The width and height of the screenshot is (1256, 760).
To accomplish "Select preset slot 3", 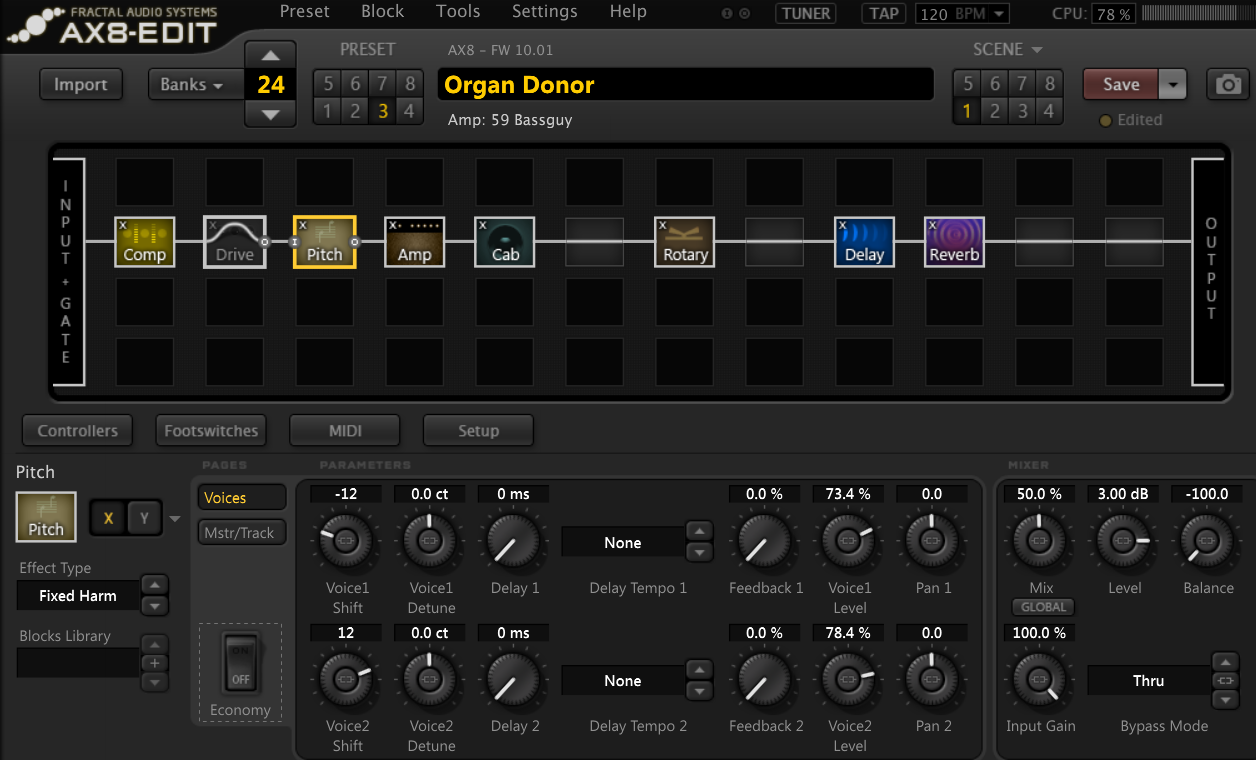I will (x=381, y=111).
